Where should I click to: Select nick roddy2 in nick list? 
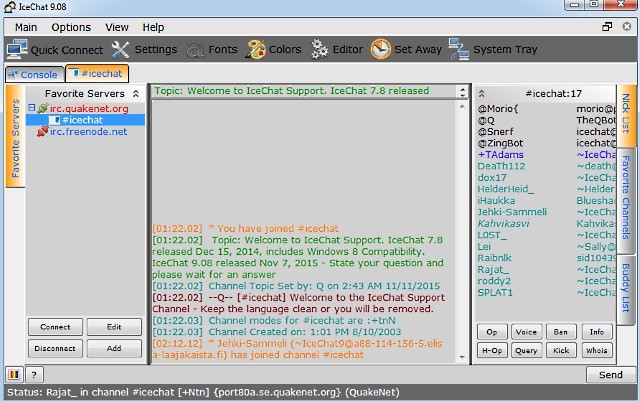[494, 281]
